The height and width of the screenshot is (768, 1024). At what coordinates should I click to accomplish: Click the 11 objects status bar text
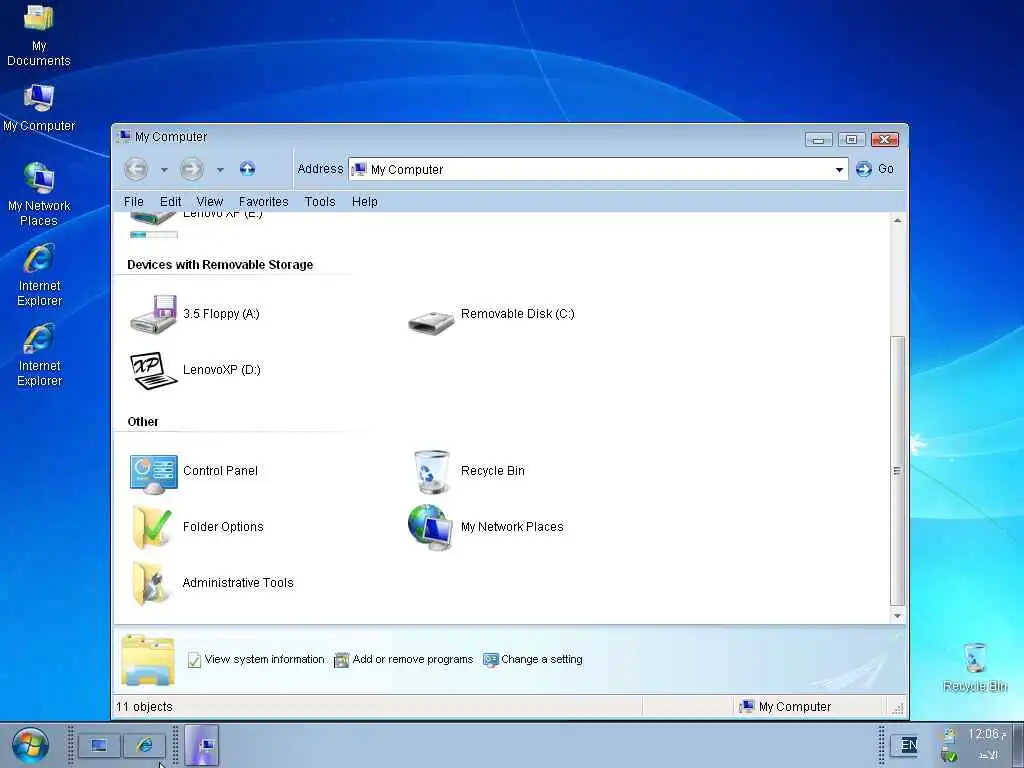144,707
